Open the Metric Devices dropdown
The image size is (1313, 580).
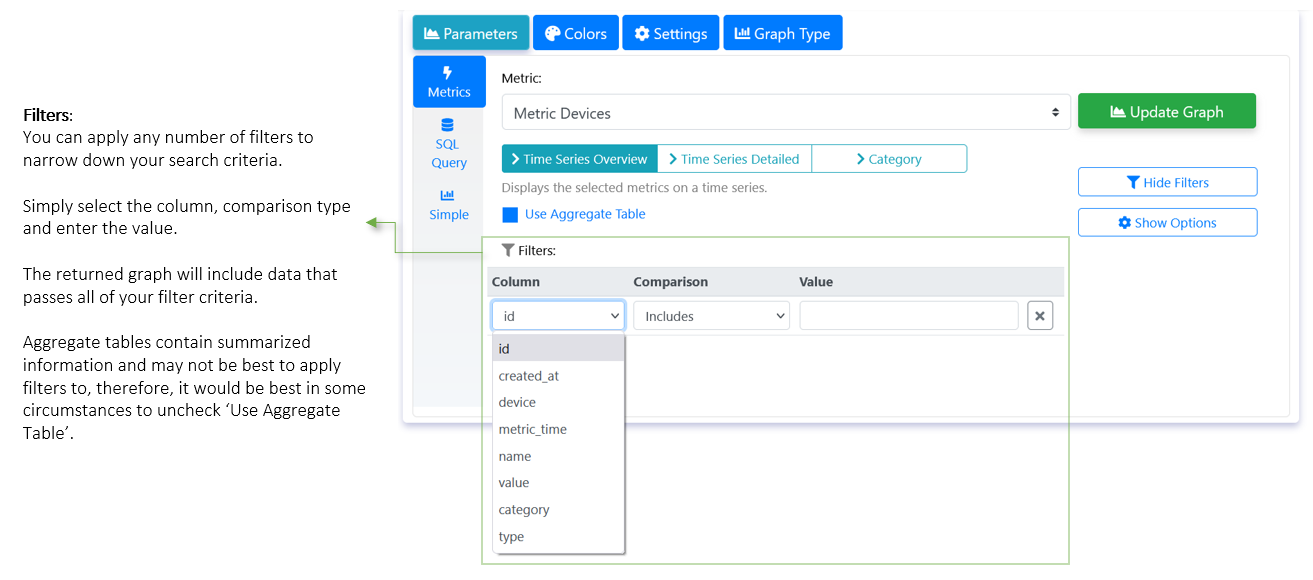[786, 113]
